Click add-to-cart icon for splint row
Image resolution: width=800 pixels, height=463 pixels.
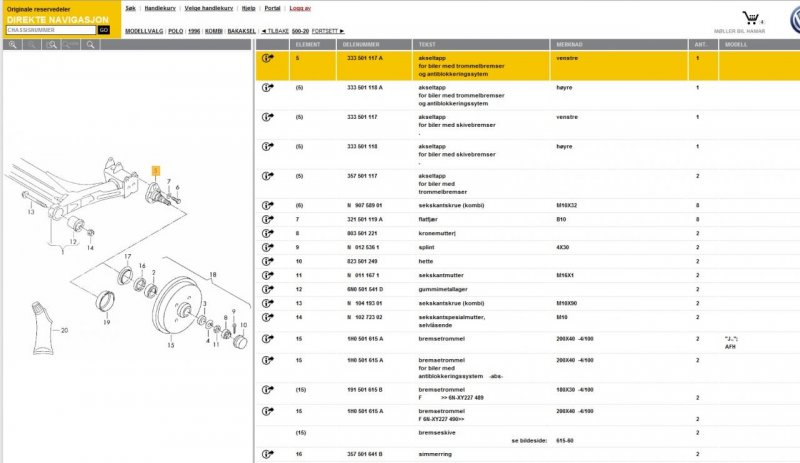268,246
